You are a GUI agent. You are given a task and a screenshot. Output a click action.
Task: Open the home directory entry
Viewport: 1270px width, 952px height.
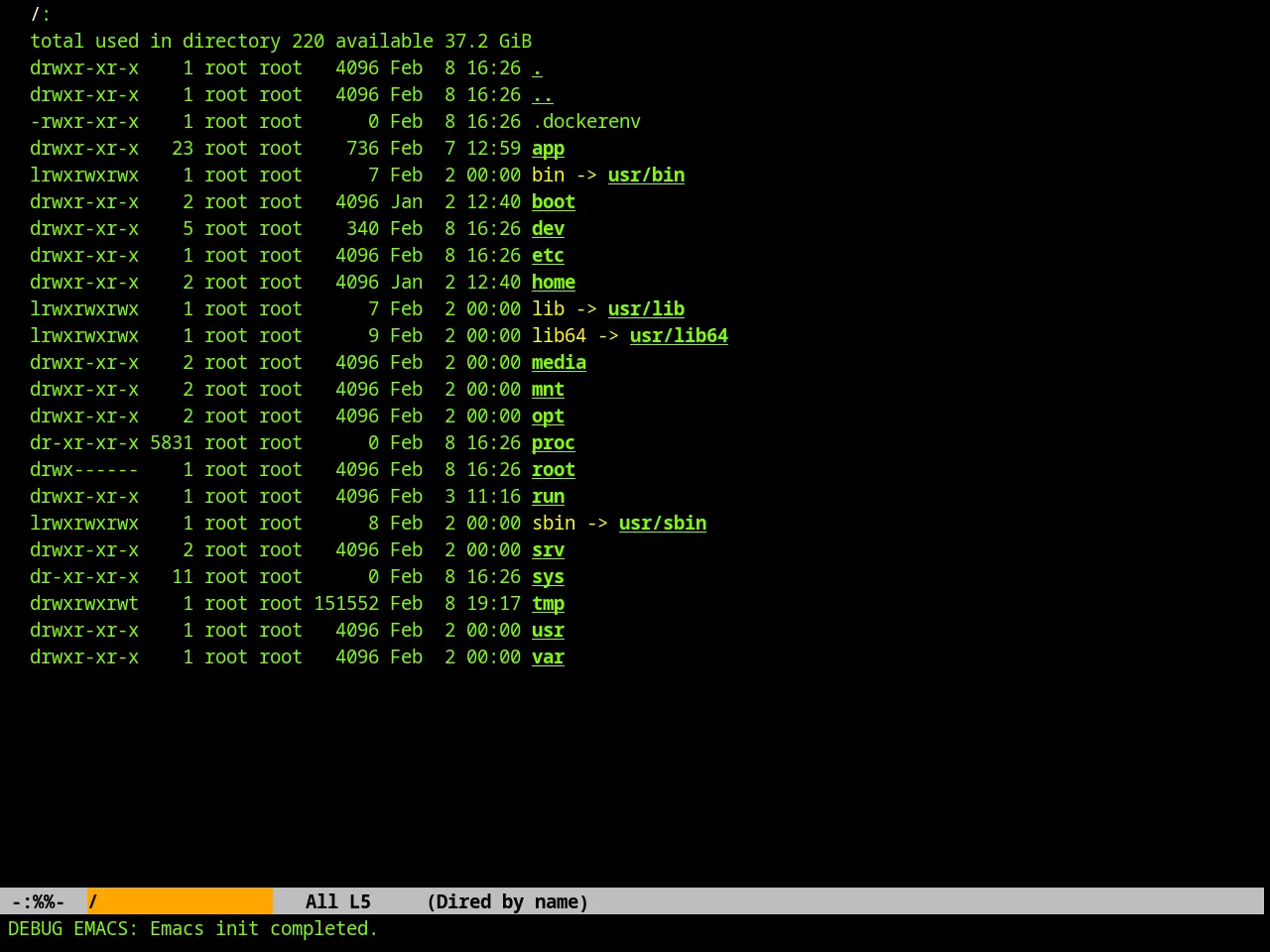pos(554,283)
